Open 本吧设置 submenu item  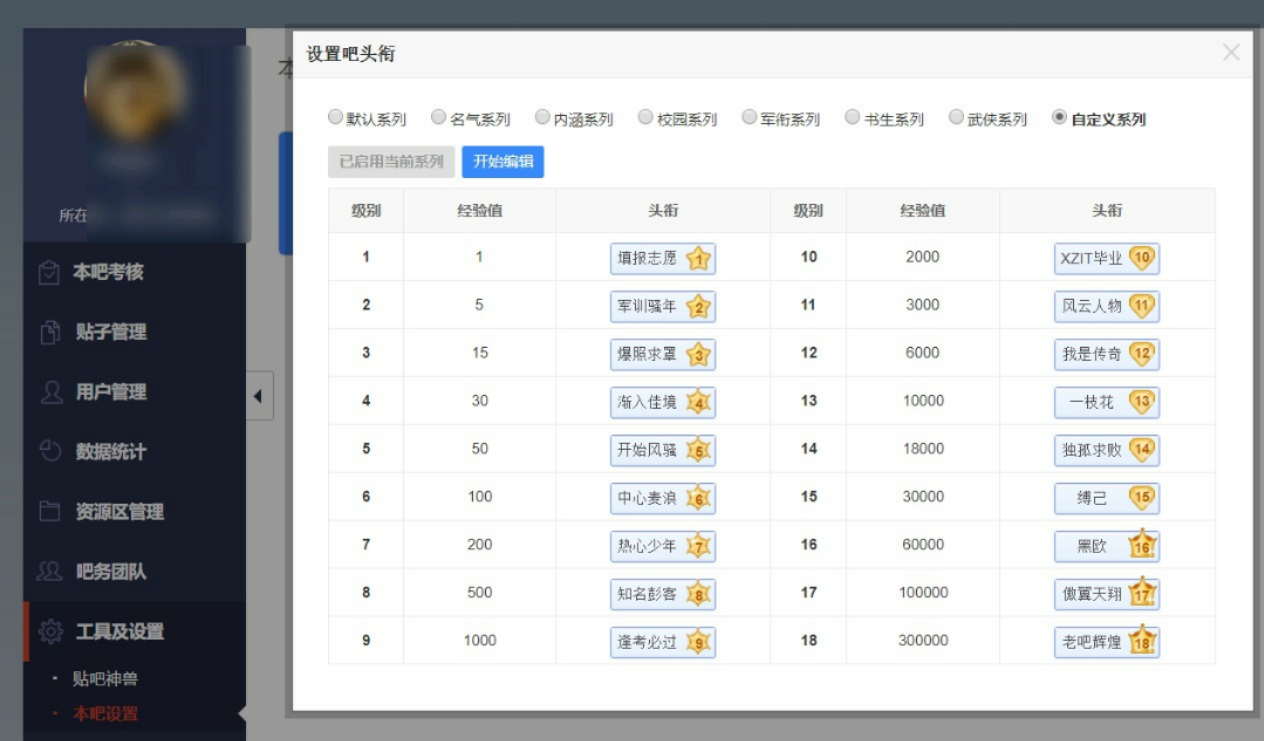click(x=105, y=714)
